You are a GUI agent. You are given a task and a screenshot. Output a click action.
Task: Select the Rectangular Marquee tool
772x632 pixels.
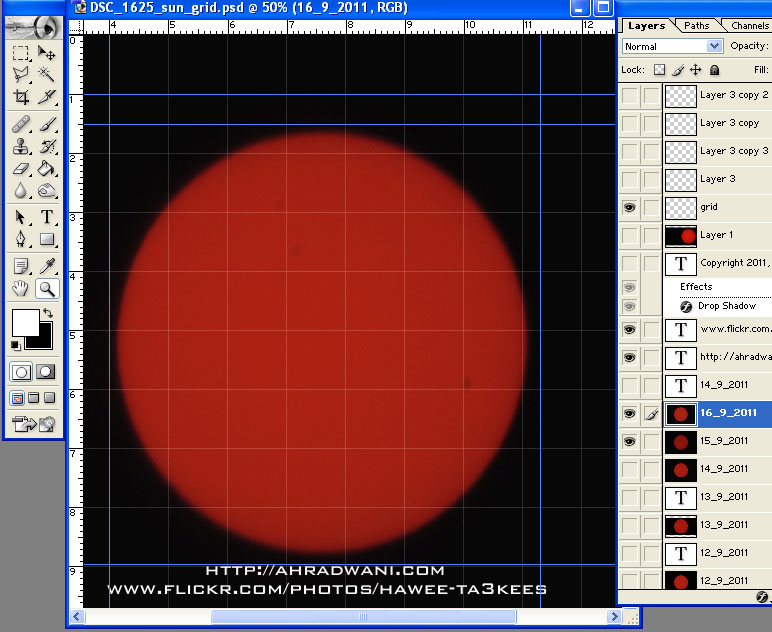pos(21,53)
